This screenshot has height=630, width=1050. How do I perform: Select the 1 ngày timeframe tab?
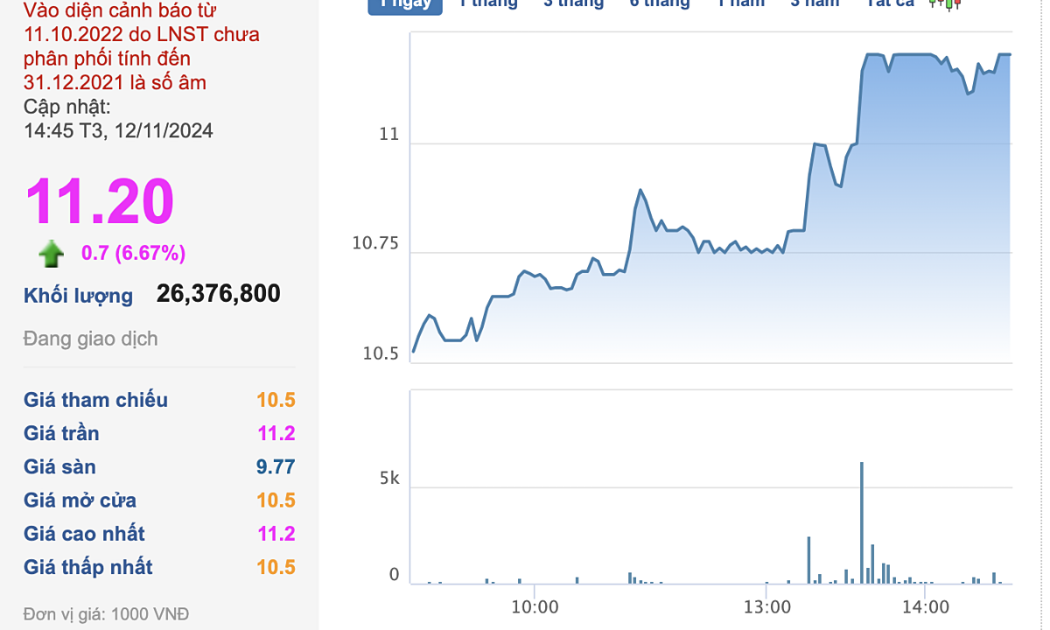[405, 3]
